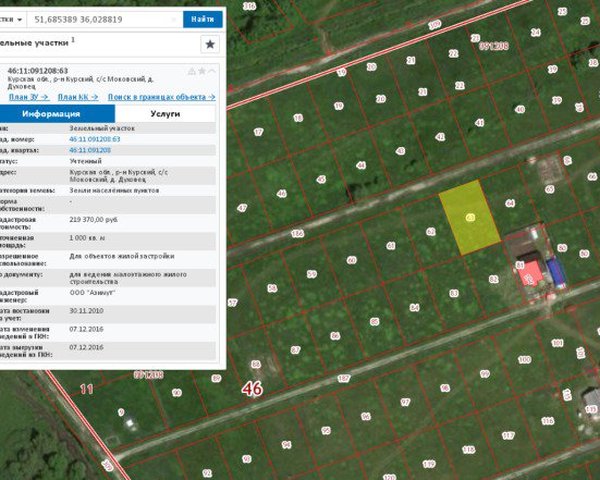
Task: Click map parcel label 42
Action: (440, 137)
